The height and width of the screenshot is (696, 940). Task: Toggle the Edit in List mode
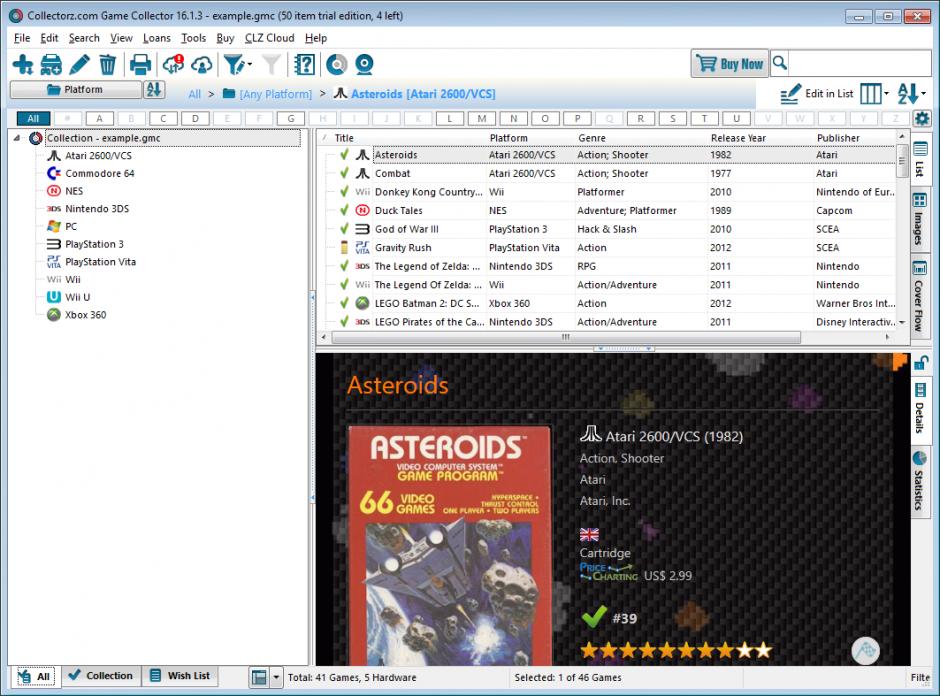click(x=817, y=94)
